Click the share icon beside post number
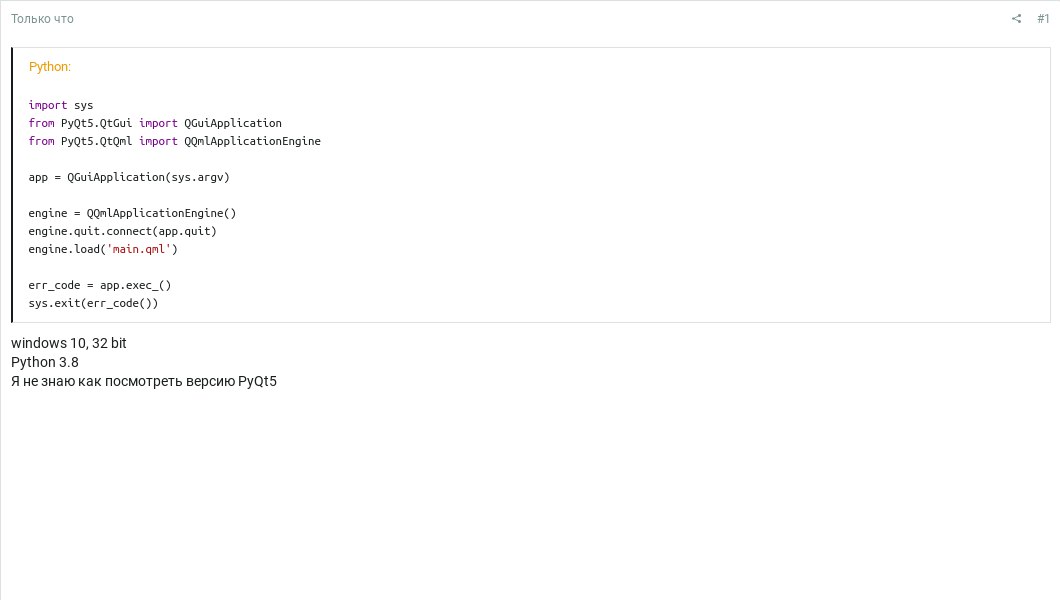The height and width of the screenshot is (600, 1060). coord(1016,19)
